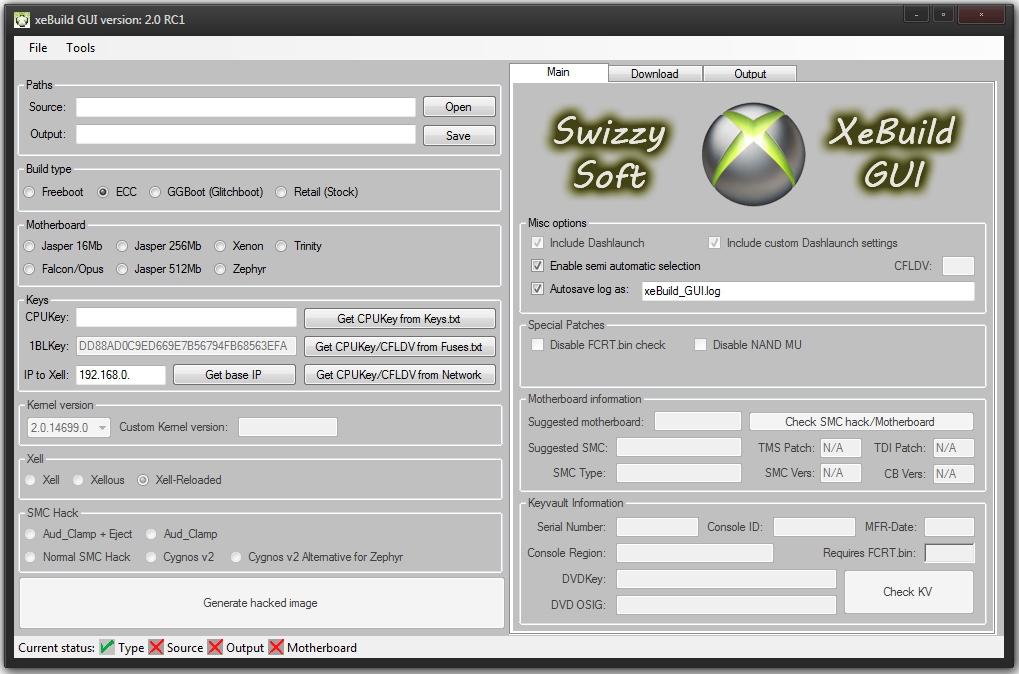Click the red Motherboard status X icon
The image size is (1019, 674).
pos(276,648)
